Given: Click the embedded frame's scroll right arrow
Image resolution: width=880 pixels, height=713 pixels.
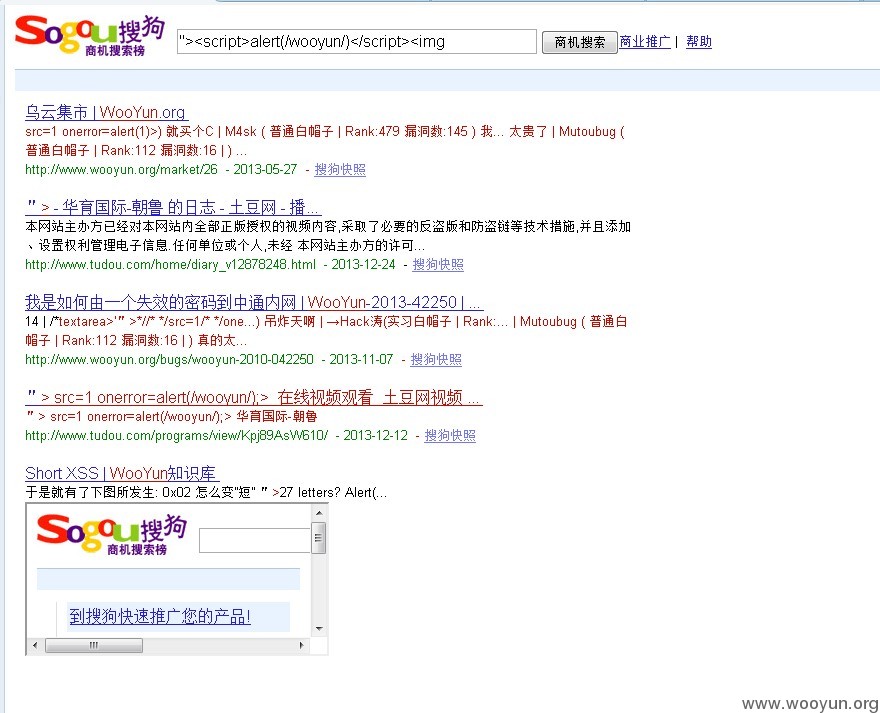Looking at the screenshot, I should (x=302, y=645).
